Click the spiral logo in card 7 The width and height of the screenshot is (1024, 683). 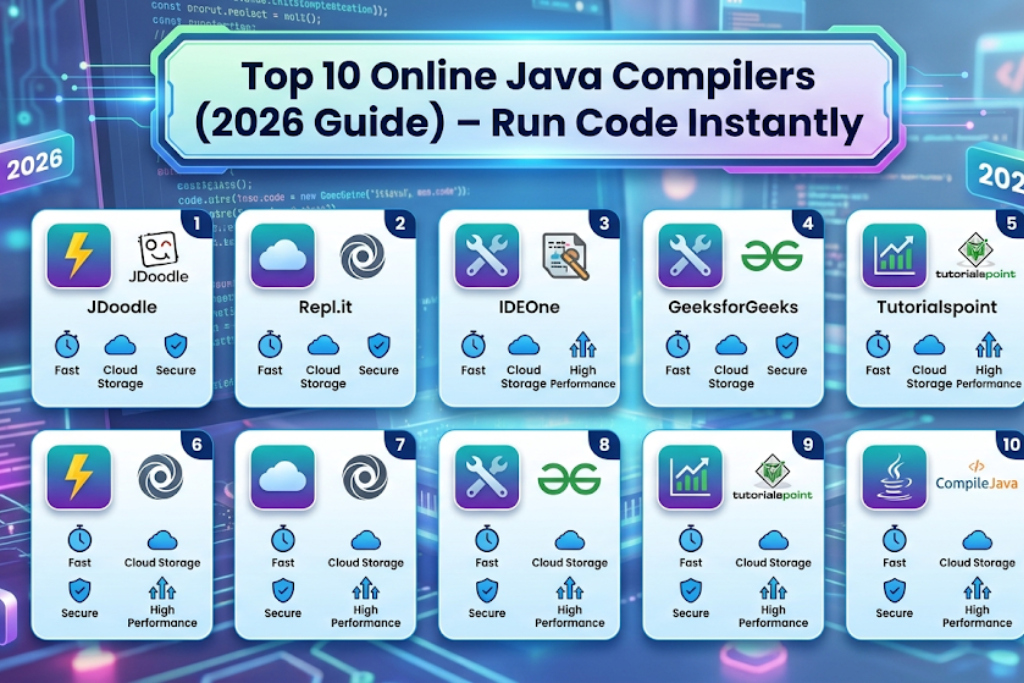(364, 477)
